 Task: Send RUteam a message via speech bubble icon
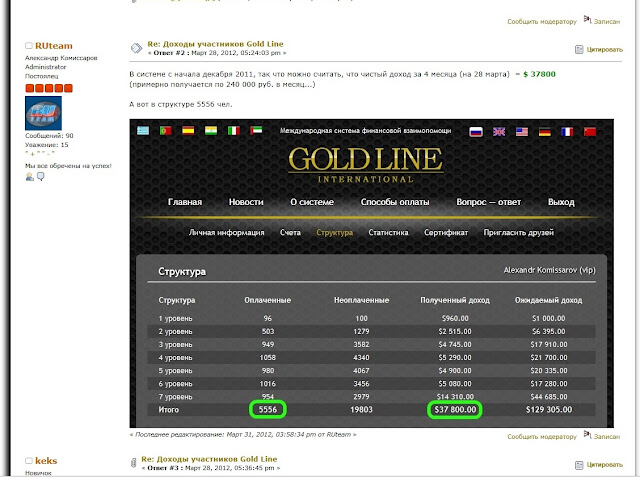tap(41, 177)
